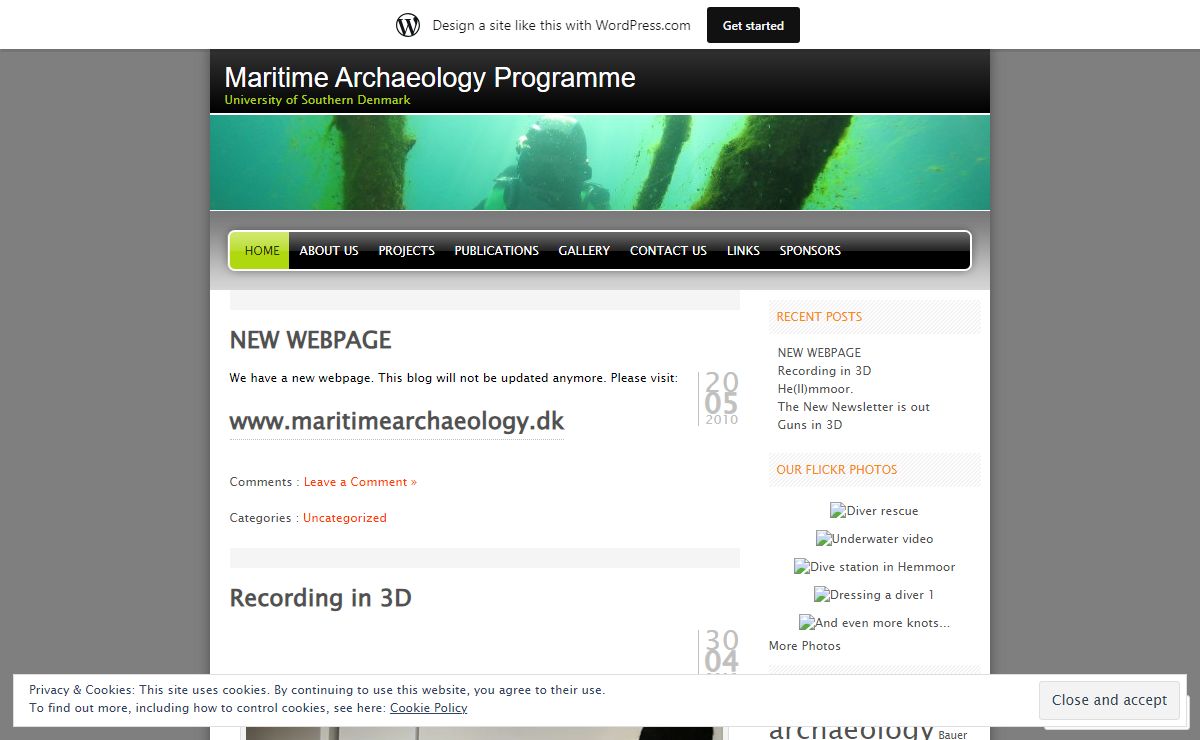Select the HOME menu item
This screenshot has height=740, width=1200.
pos(261,250)
